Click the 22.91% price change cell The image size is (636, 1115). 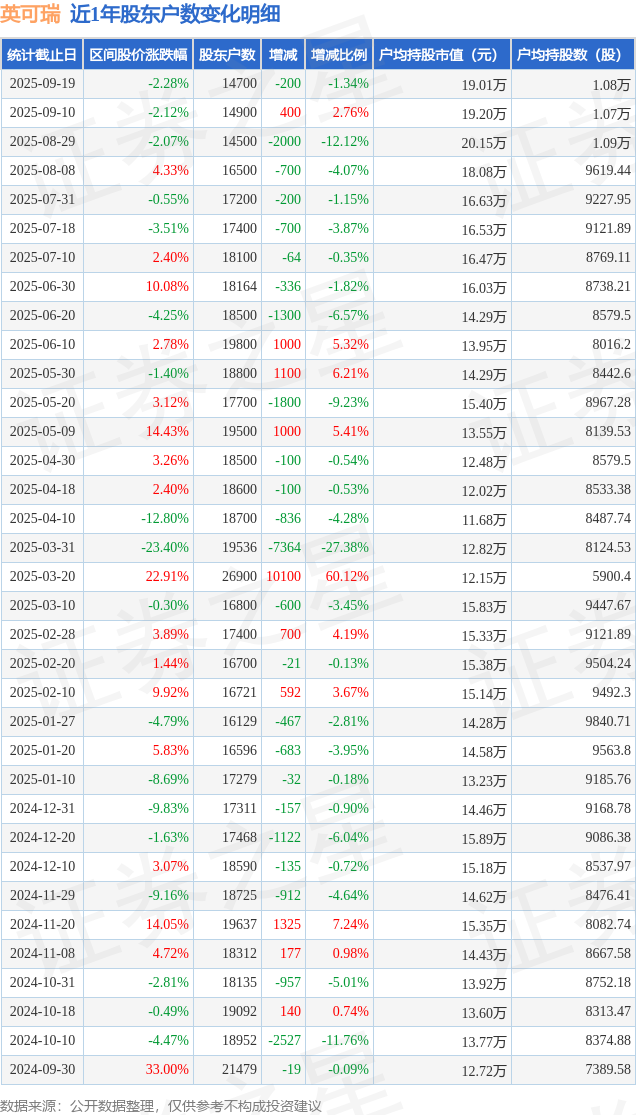click(167, 577)
